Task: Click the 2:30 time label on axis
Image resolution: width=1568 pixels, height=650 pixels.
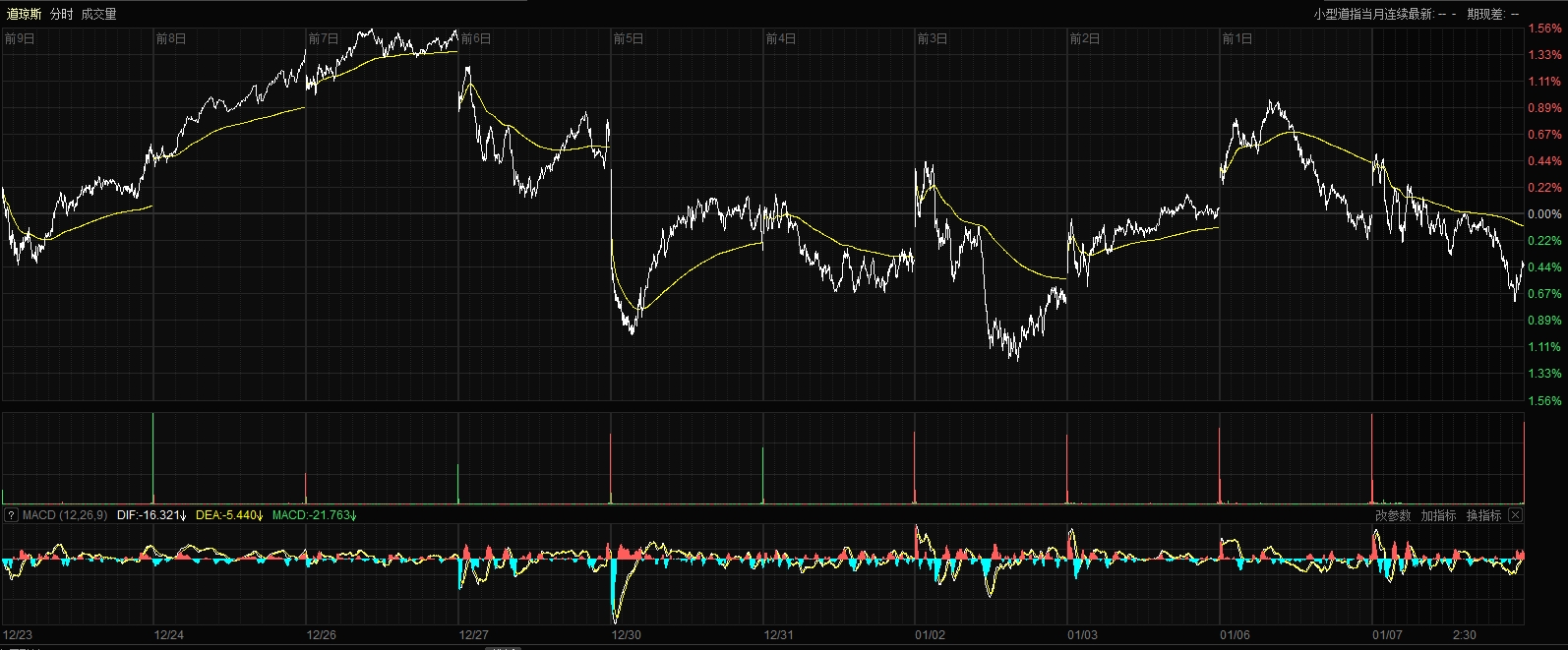Action: pos(1465,635)
